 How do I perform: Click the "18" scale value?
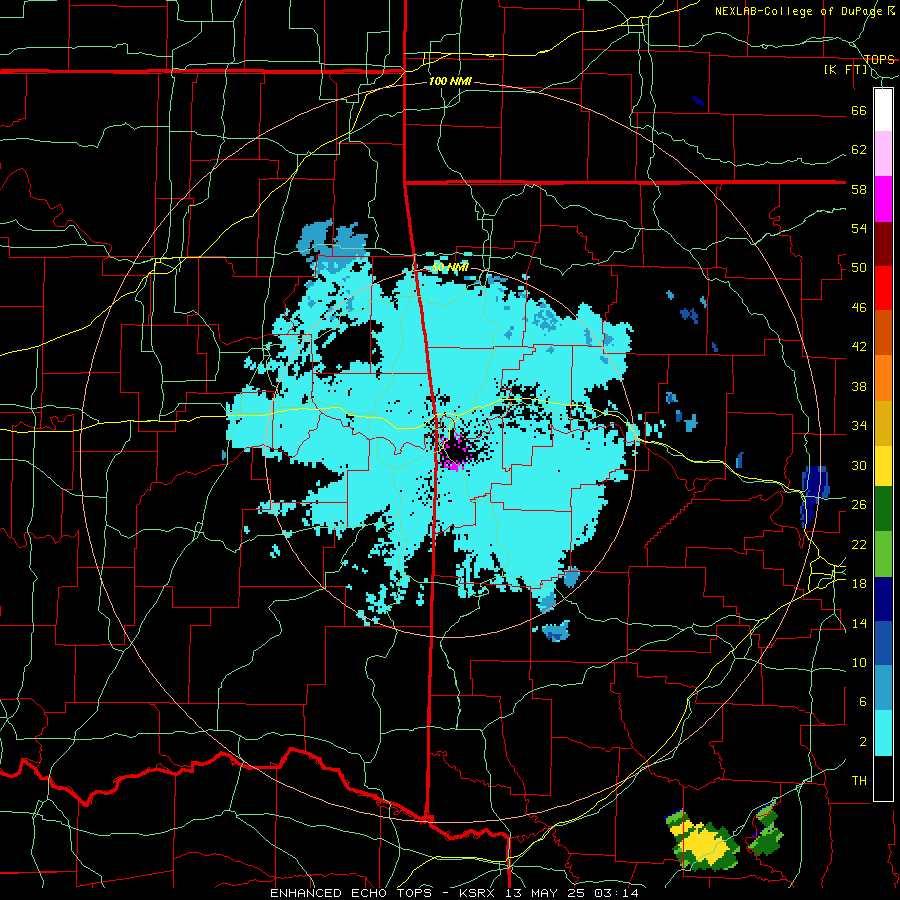click(859, 584)
